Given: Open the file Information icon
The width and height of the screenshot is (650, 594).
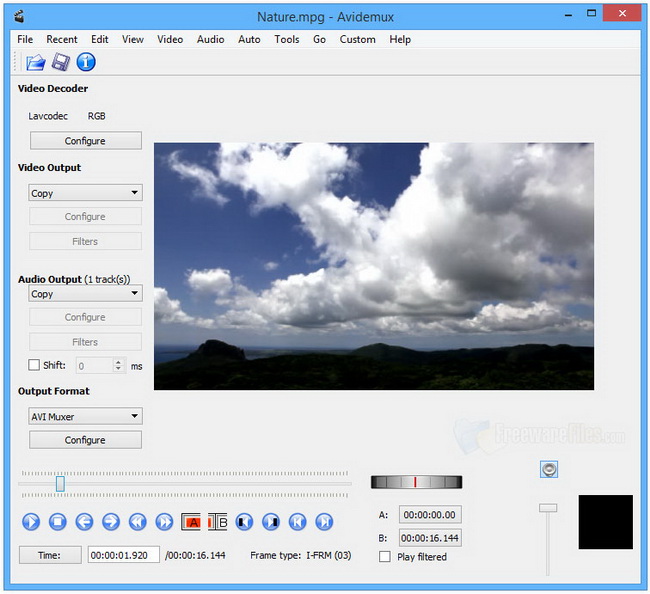Looking at the screenshot, I should [86, 62].
